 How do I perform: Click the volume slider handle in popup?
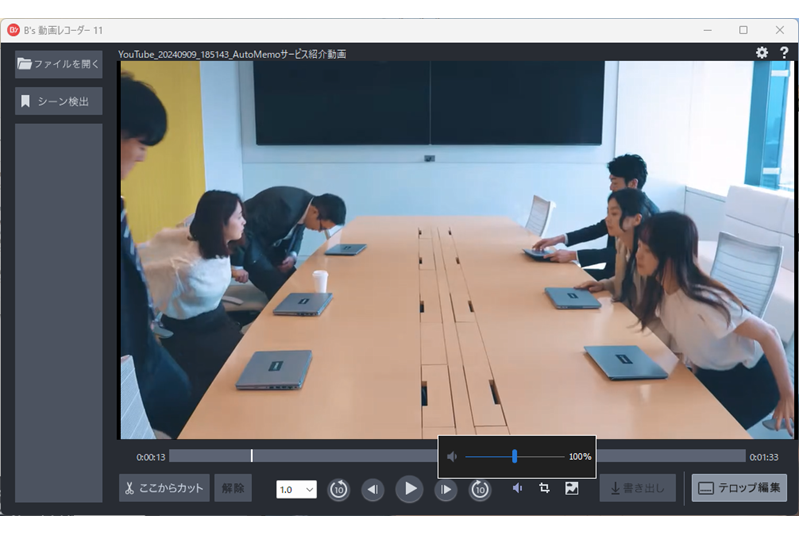514,456
